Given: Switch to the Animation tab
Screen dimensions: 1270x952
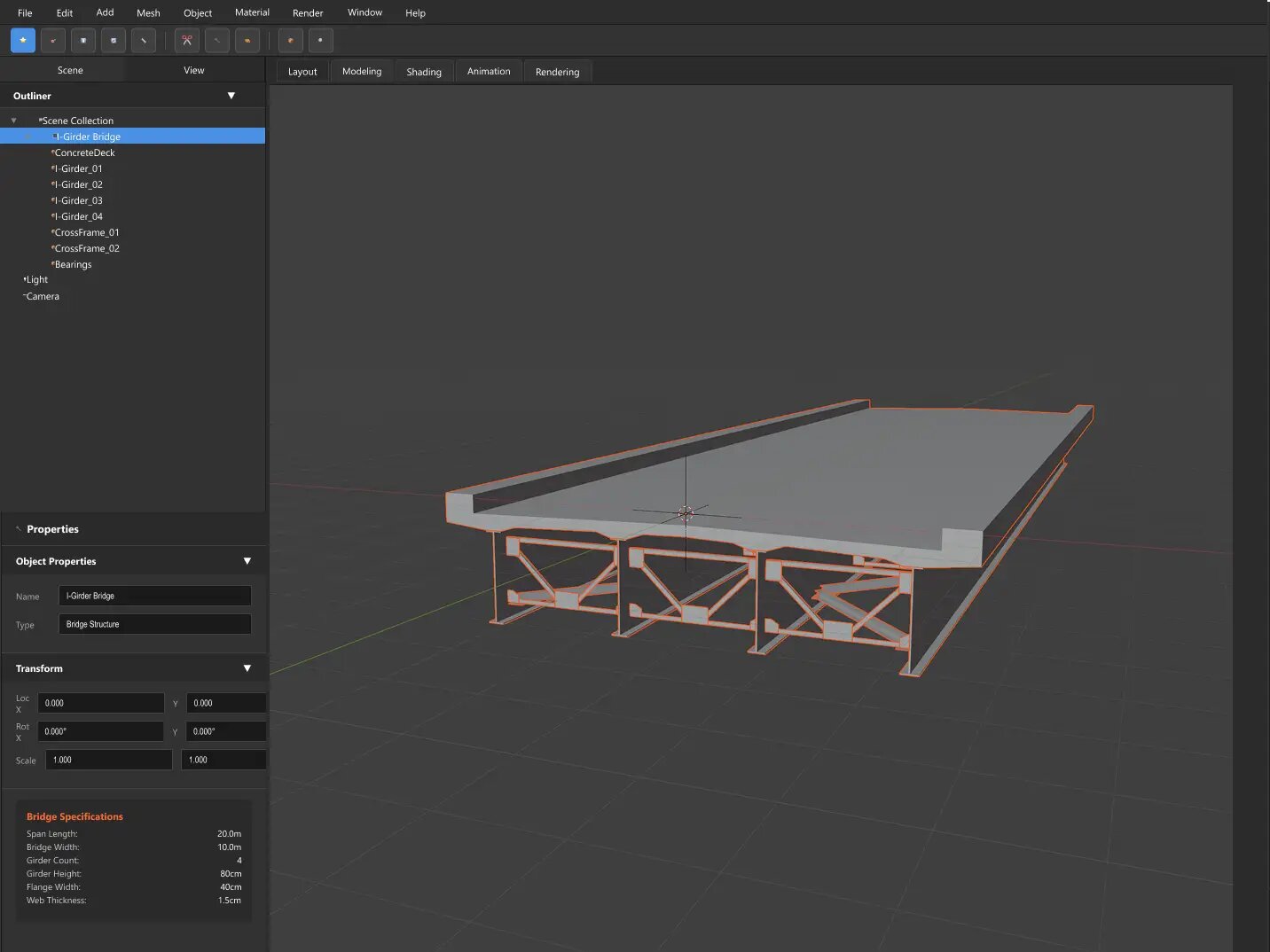Looking at the screenshot, I should click(488, 71).
